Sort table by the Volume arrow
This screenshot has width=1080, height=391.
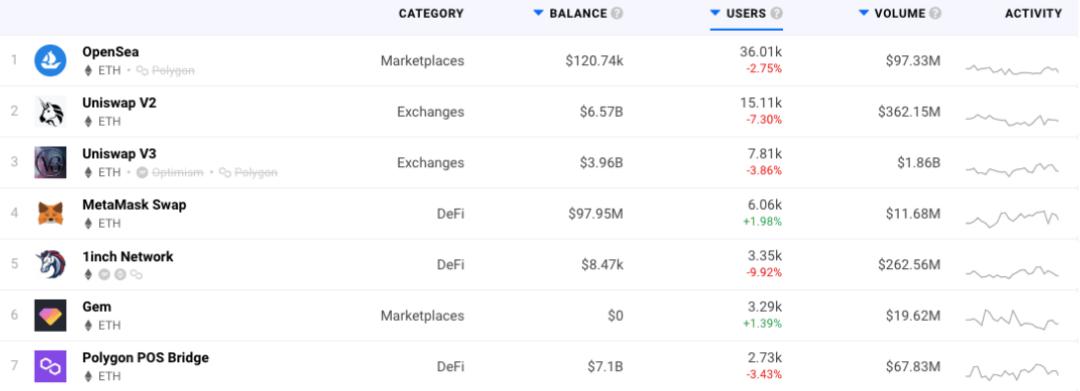tap(864, 13)
